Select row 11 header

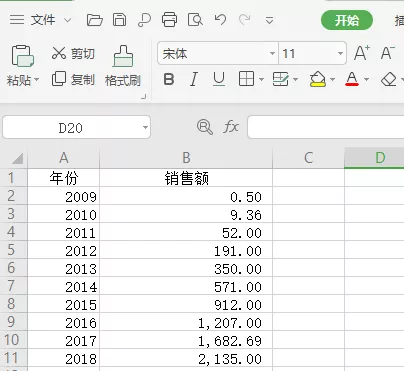[13, 358]
